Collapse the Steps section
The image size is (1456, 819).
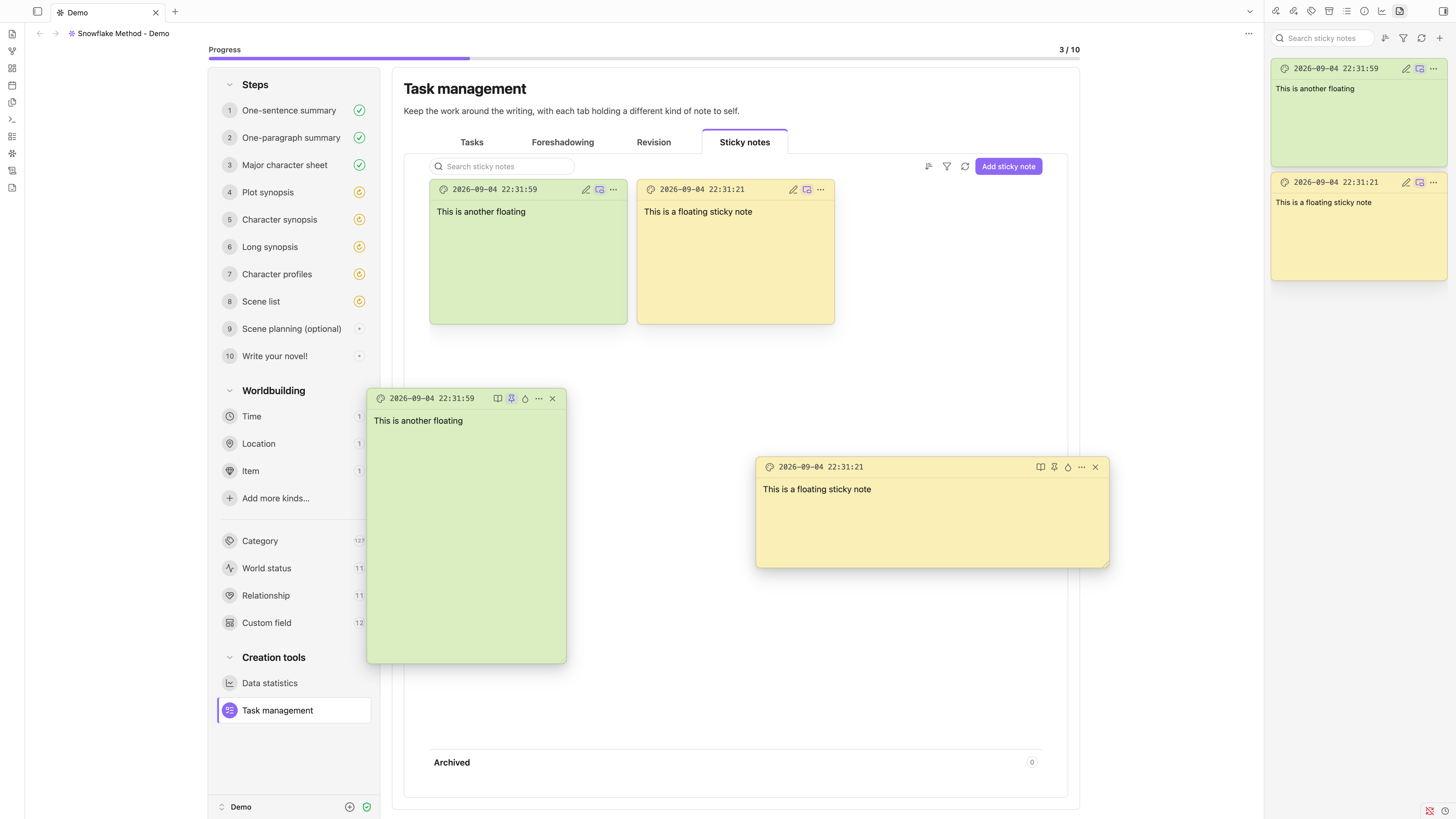coord(229,85)
